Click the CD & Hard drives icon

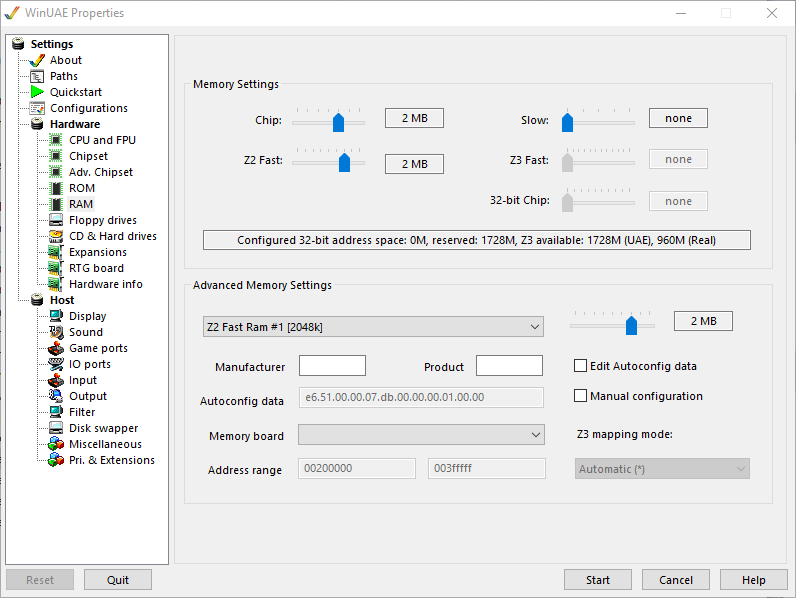57,236
